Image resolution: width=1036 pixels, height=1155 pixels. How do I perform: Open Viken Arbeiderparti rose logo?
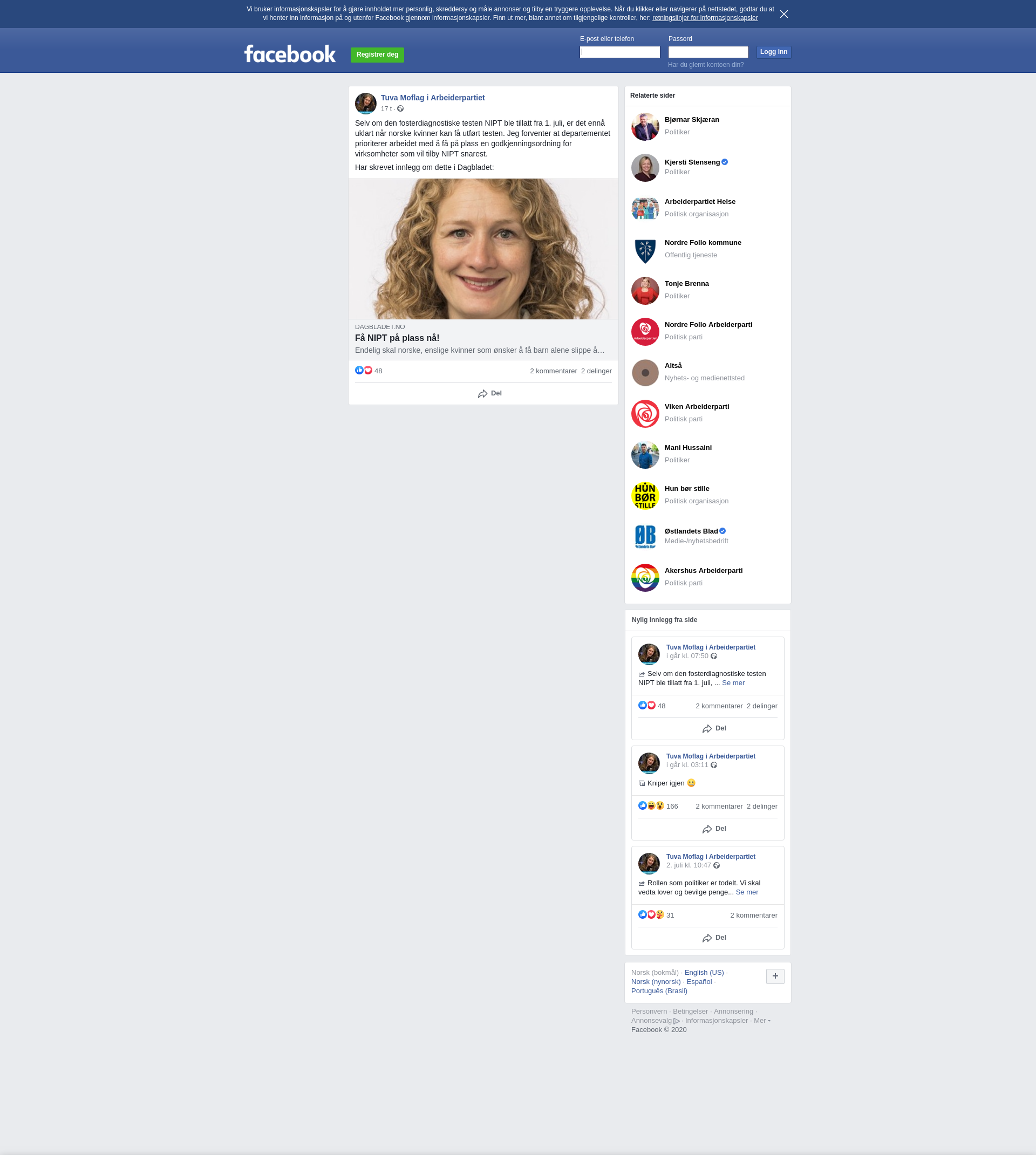(x=645, y=414)
